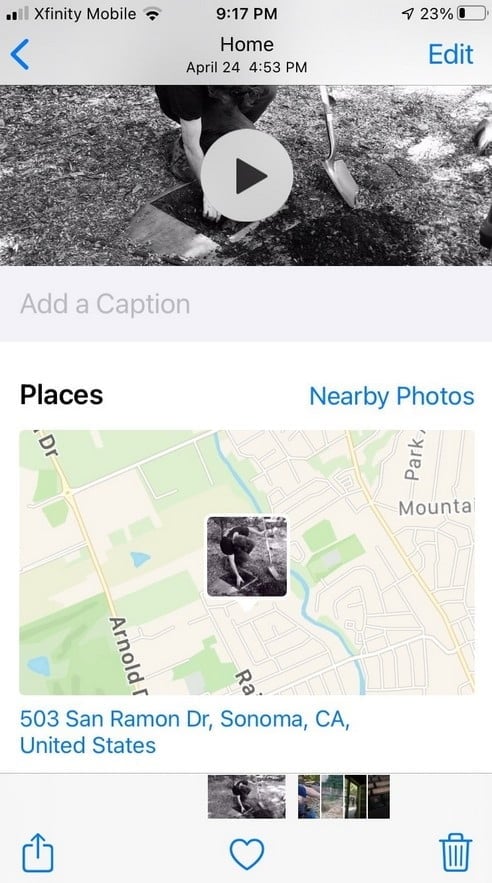Delete the video with the trash icon

tap(455, 853)
